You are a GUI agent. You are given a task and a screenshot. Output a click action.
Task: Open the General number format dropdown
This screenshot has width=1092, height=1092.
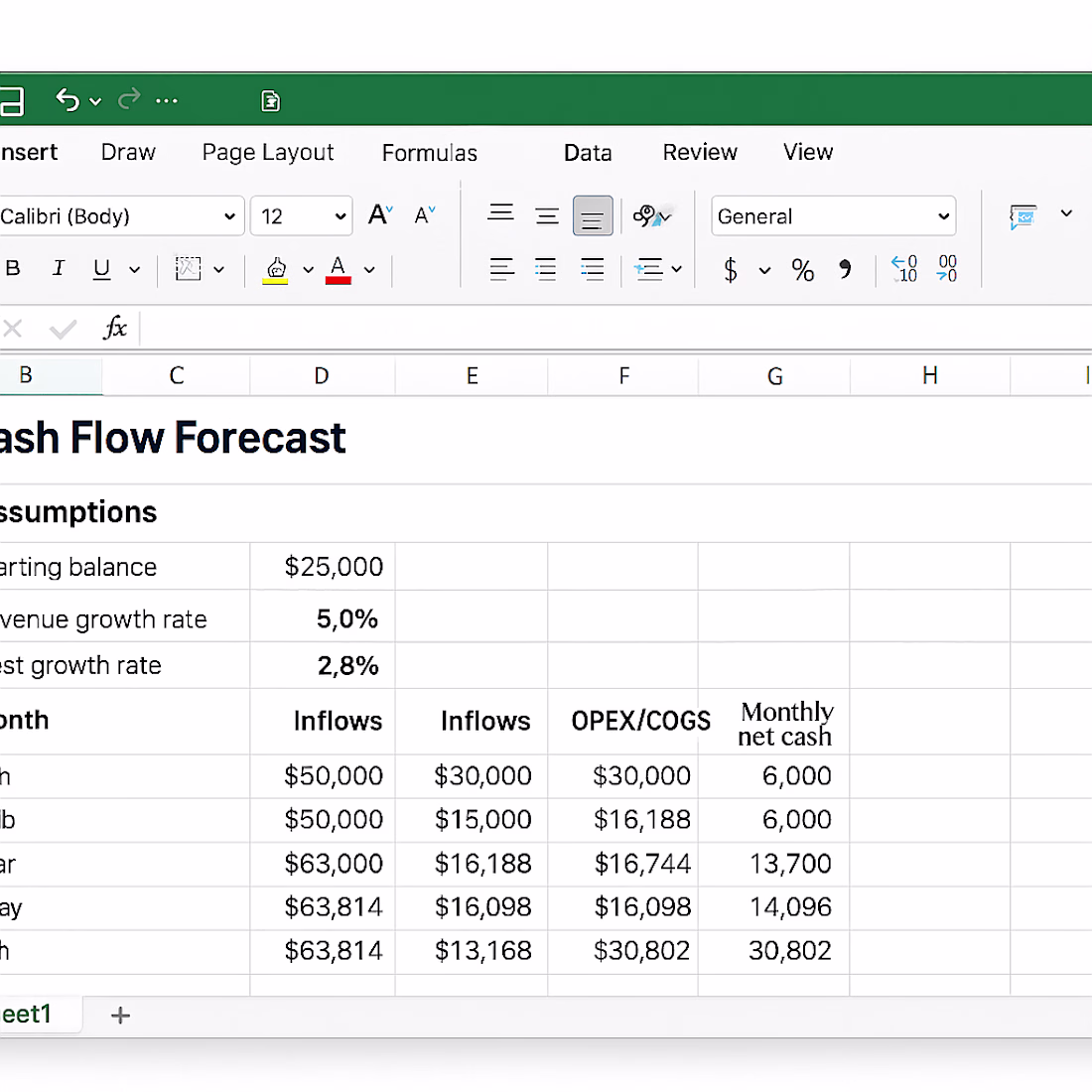pos(834,215)
